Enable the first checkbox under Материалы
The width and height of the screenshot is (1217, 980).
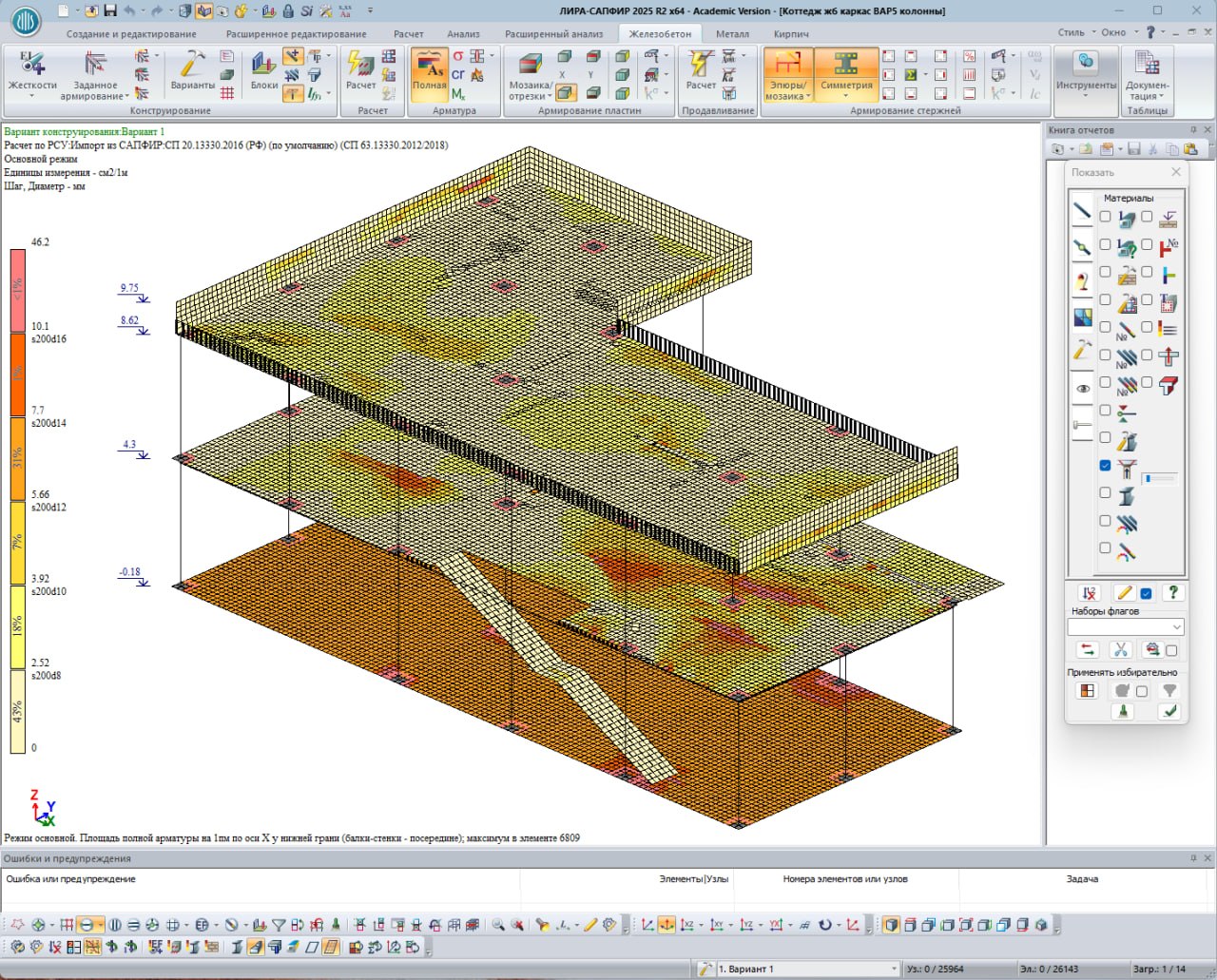pos(1105,217)
